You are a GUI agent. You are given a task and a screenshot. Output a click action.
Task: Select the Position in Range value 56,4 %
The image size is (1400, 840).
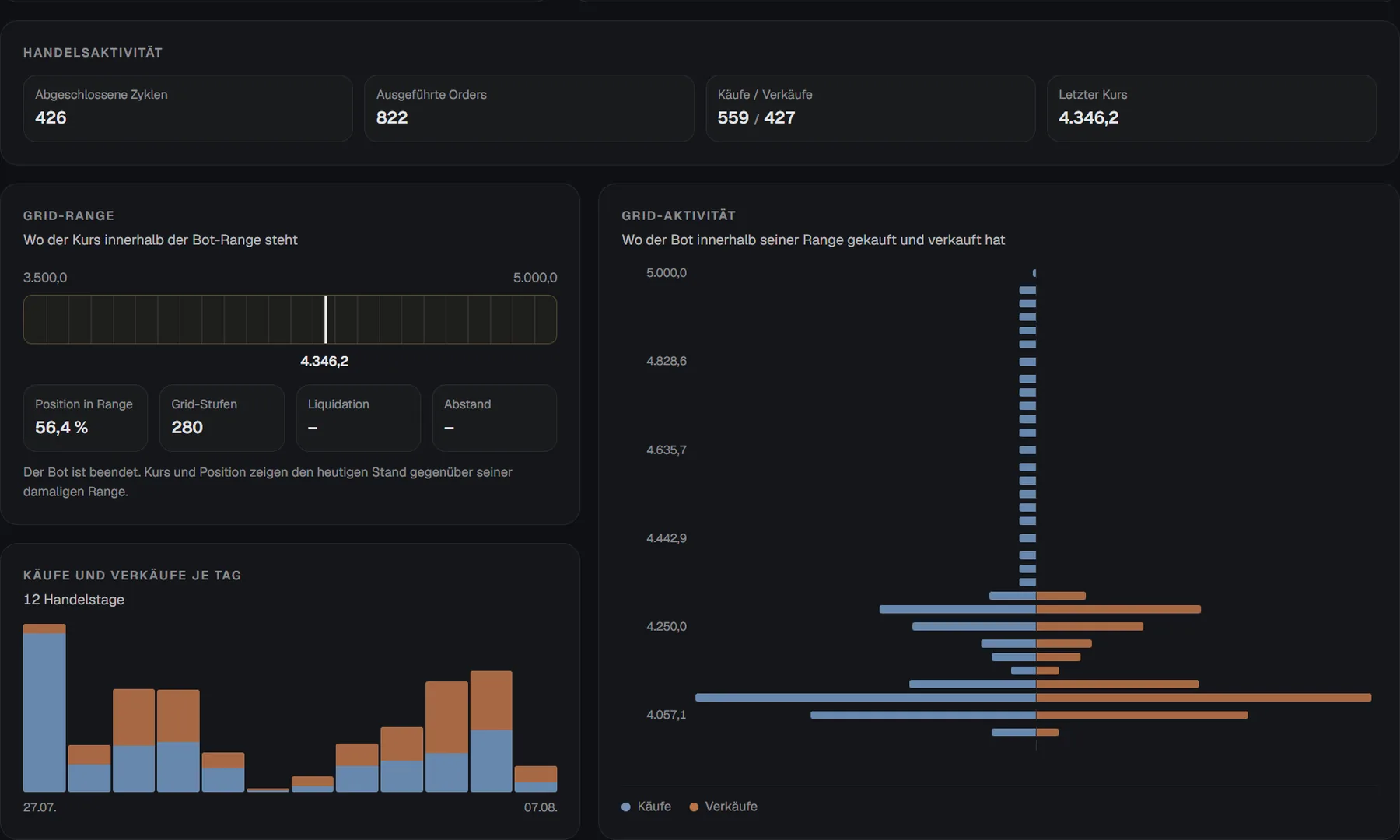tap(61, 427)
